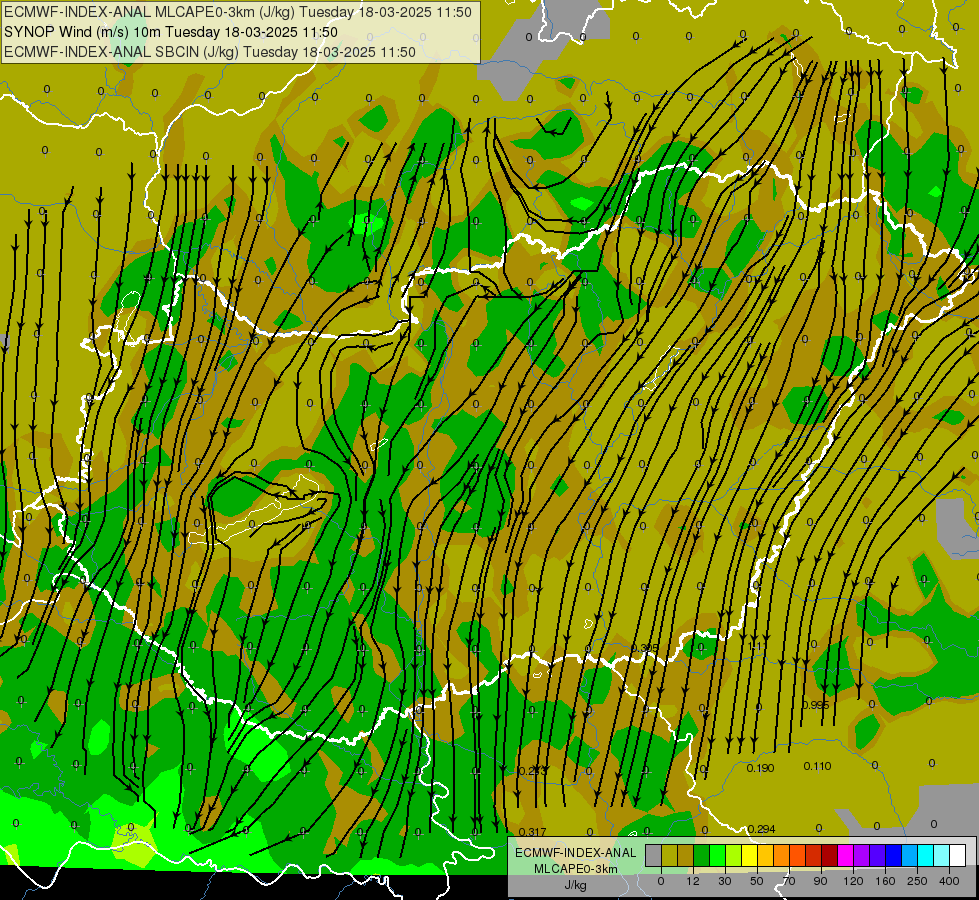Click the 160 tick label on the legend scale
Viewport: 979px width, 900px height.
[x=885, y=881]
